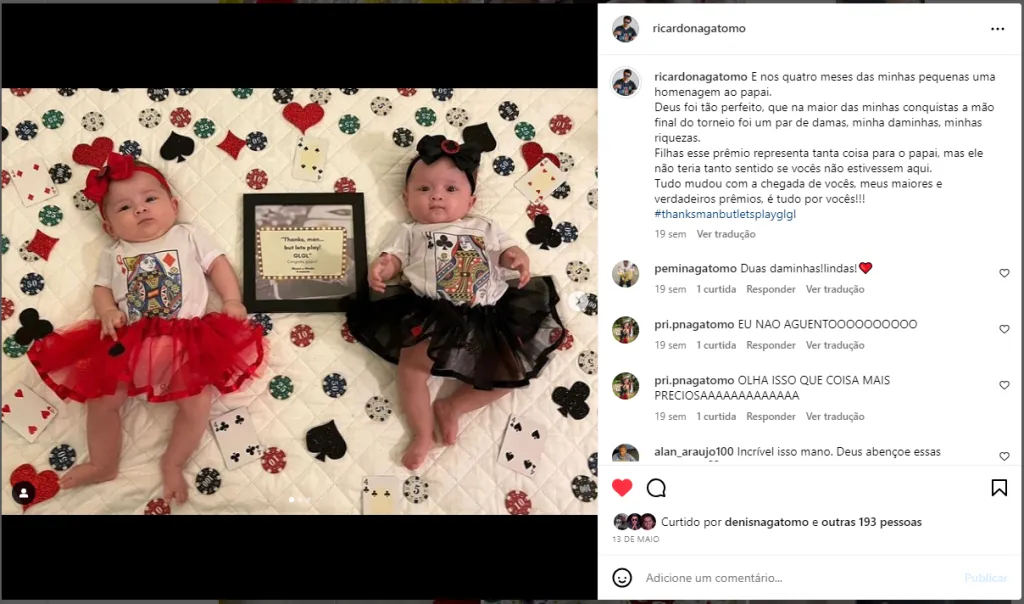
Task: Click the #thanksmanbutletsplayglgl hashtag
Action: [725, 214]
